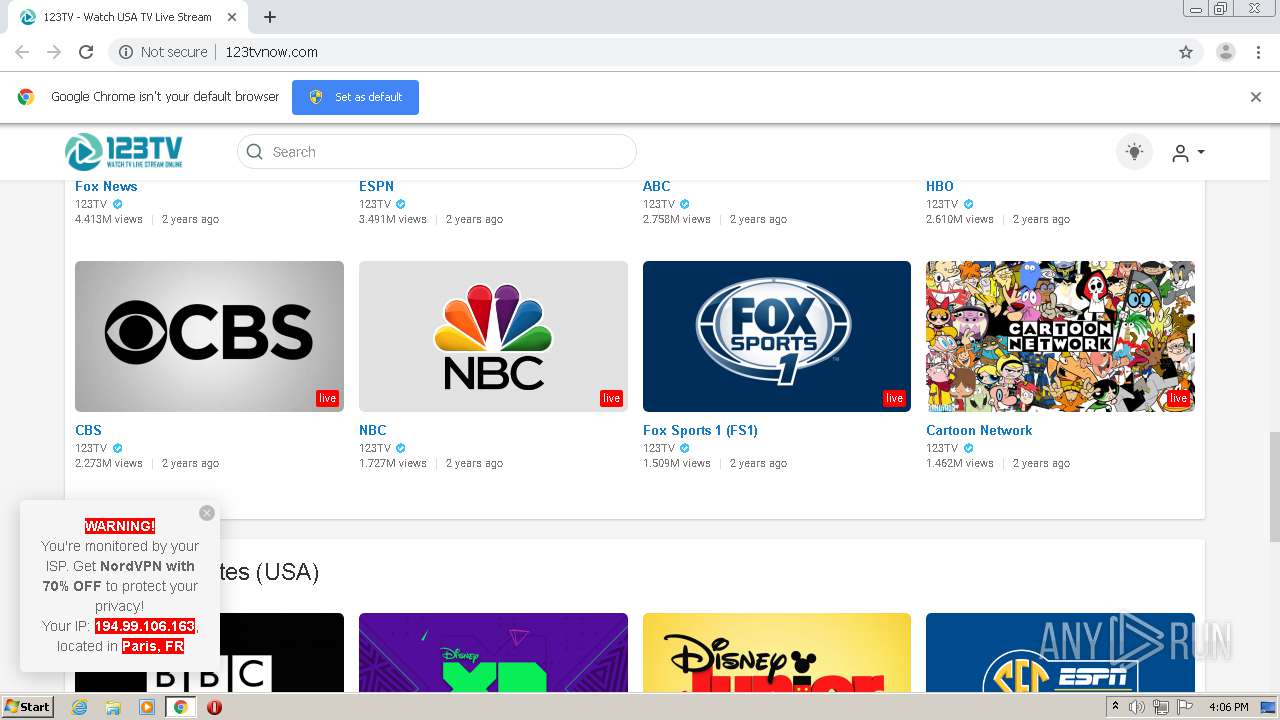Open the taskbar media player icon

[147, 707]
